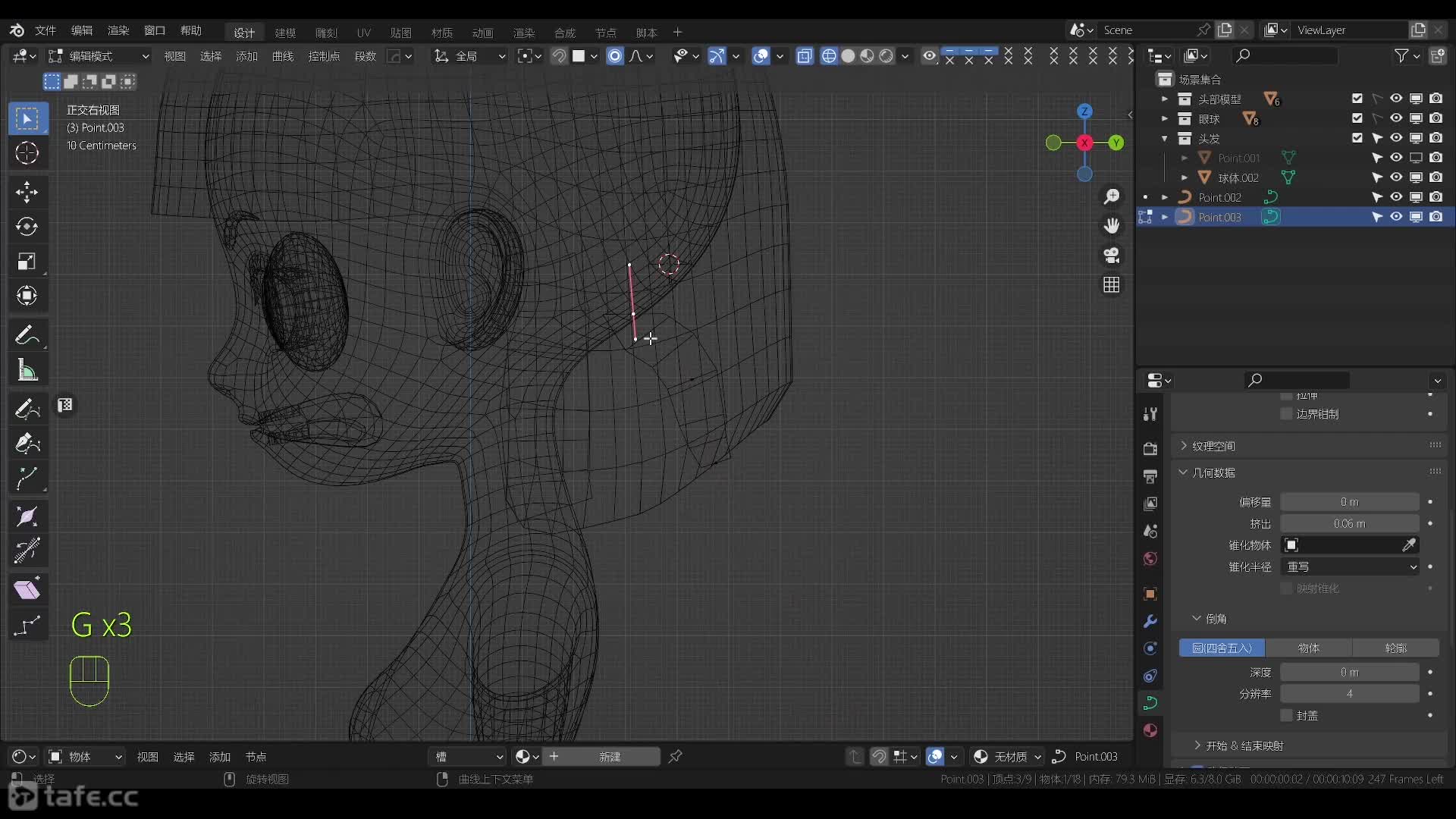Viewport: 1456px width, 819px height.
Task: Click the Pan view hand gizmo
Action: coord(1112,226)
